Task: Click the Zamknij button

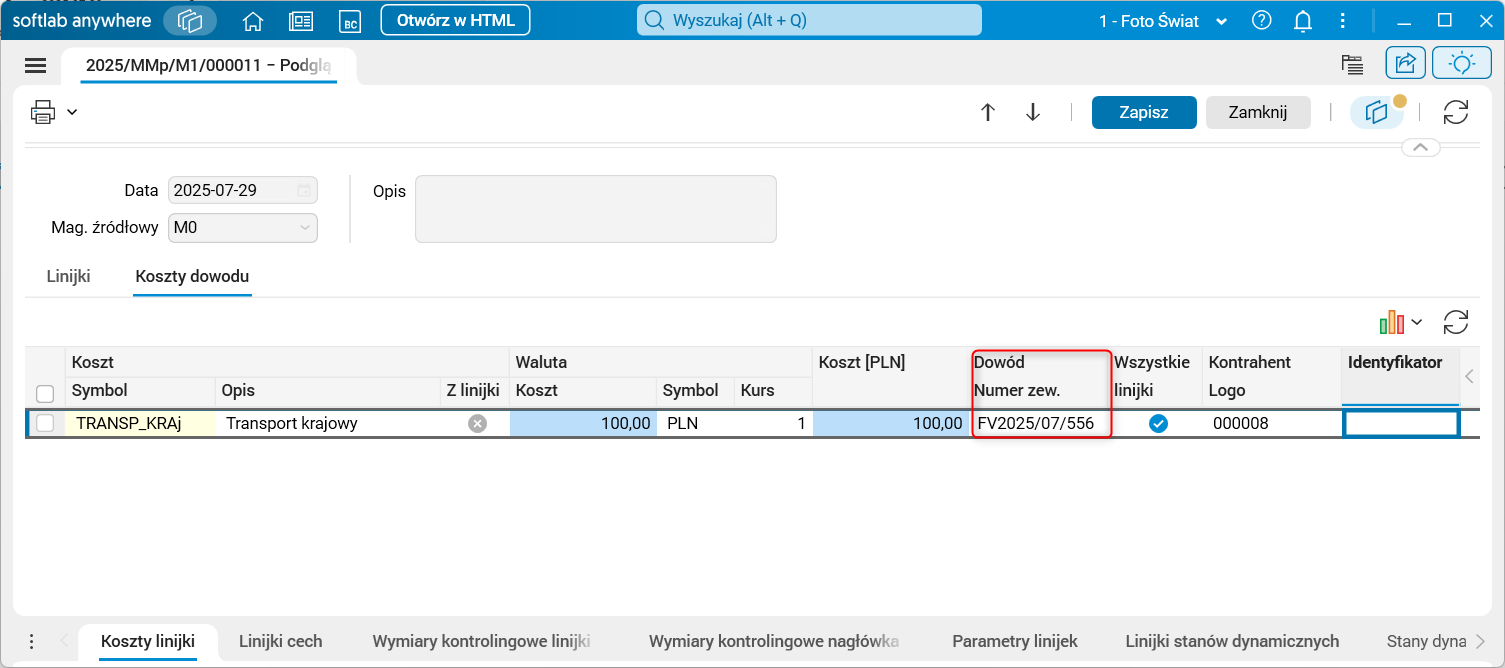Action: [x=1258, y=112]
